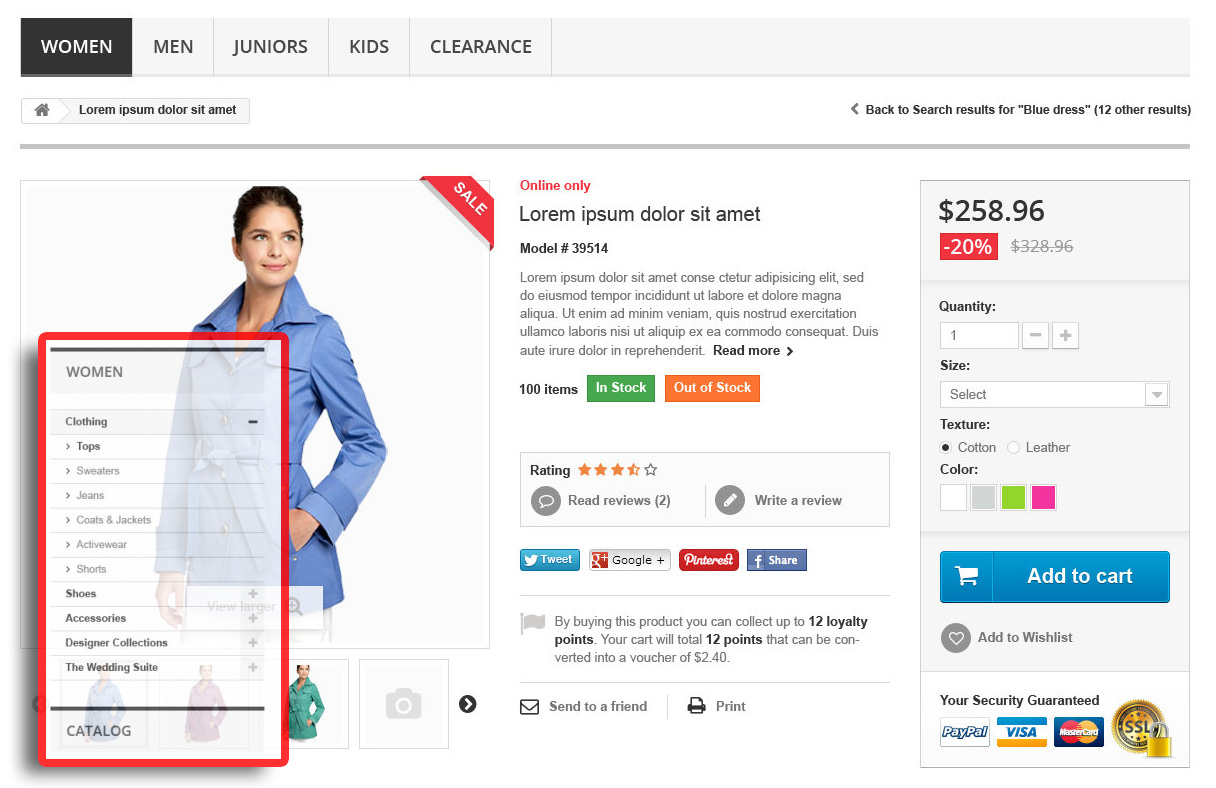
Task: Click the Out of Stock label
Action: (x=712, y=388)
